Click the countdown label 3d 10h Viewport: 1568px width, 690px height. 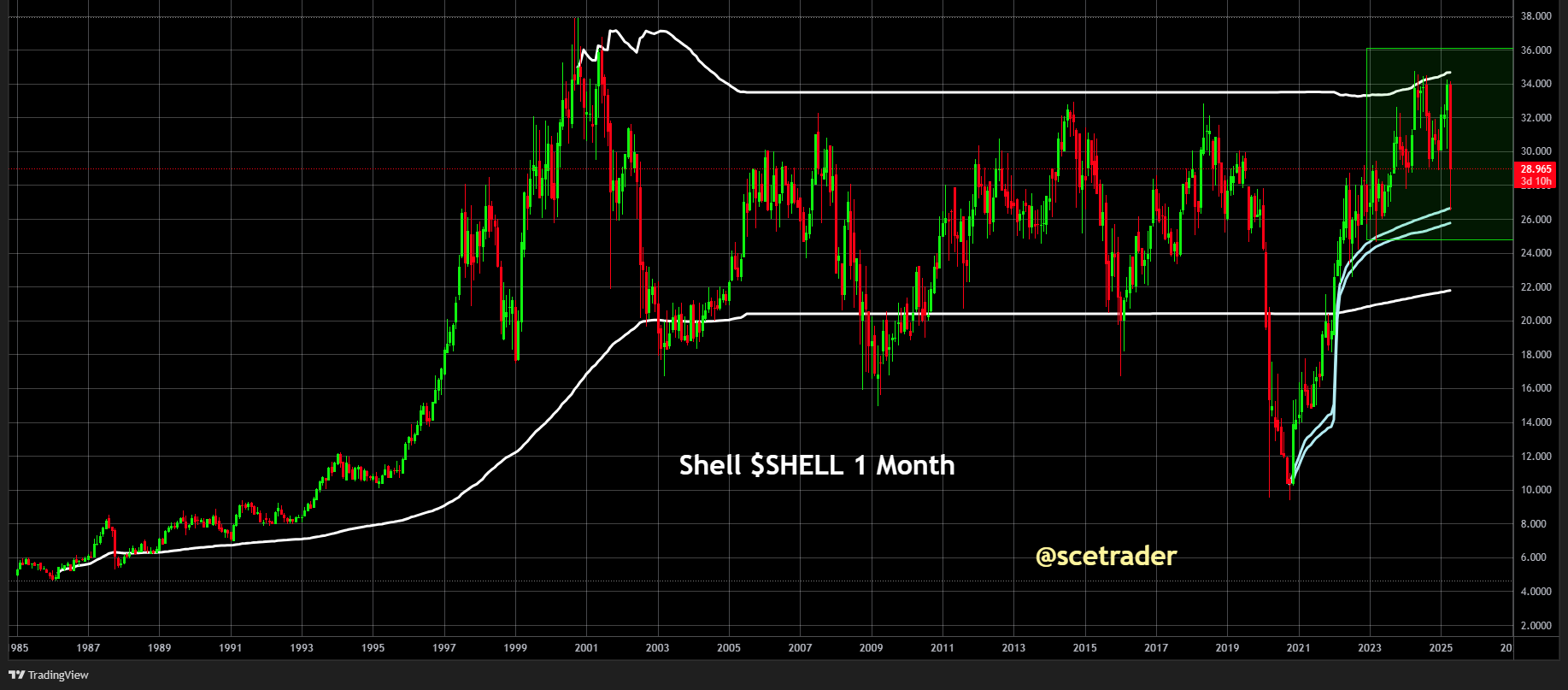1536,181
